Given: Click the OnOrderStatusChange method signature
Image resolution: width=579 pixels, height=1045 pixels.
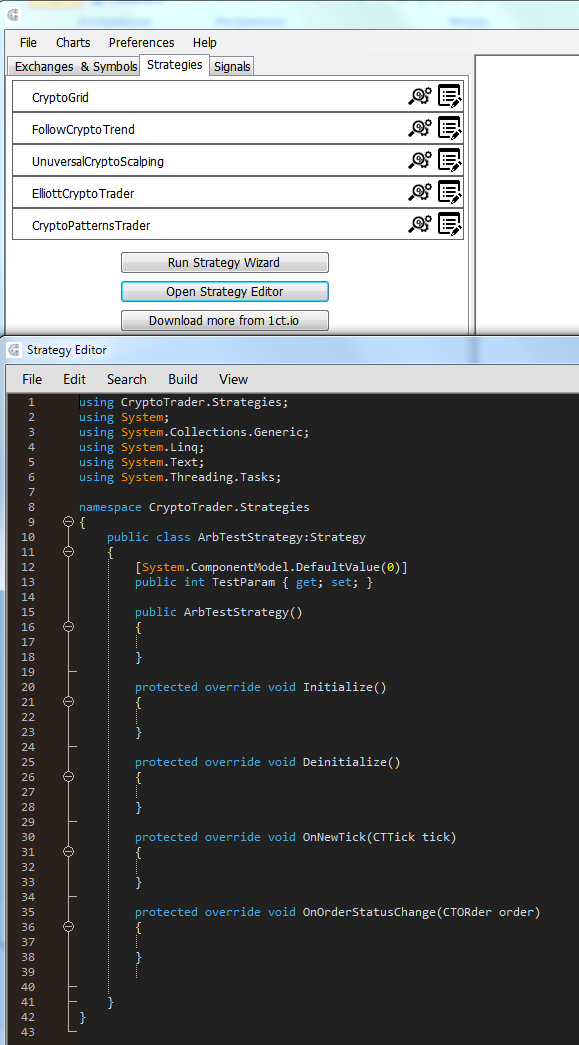Looking at the screenshot, I should point(337,912).
